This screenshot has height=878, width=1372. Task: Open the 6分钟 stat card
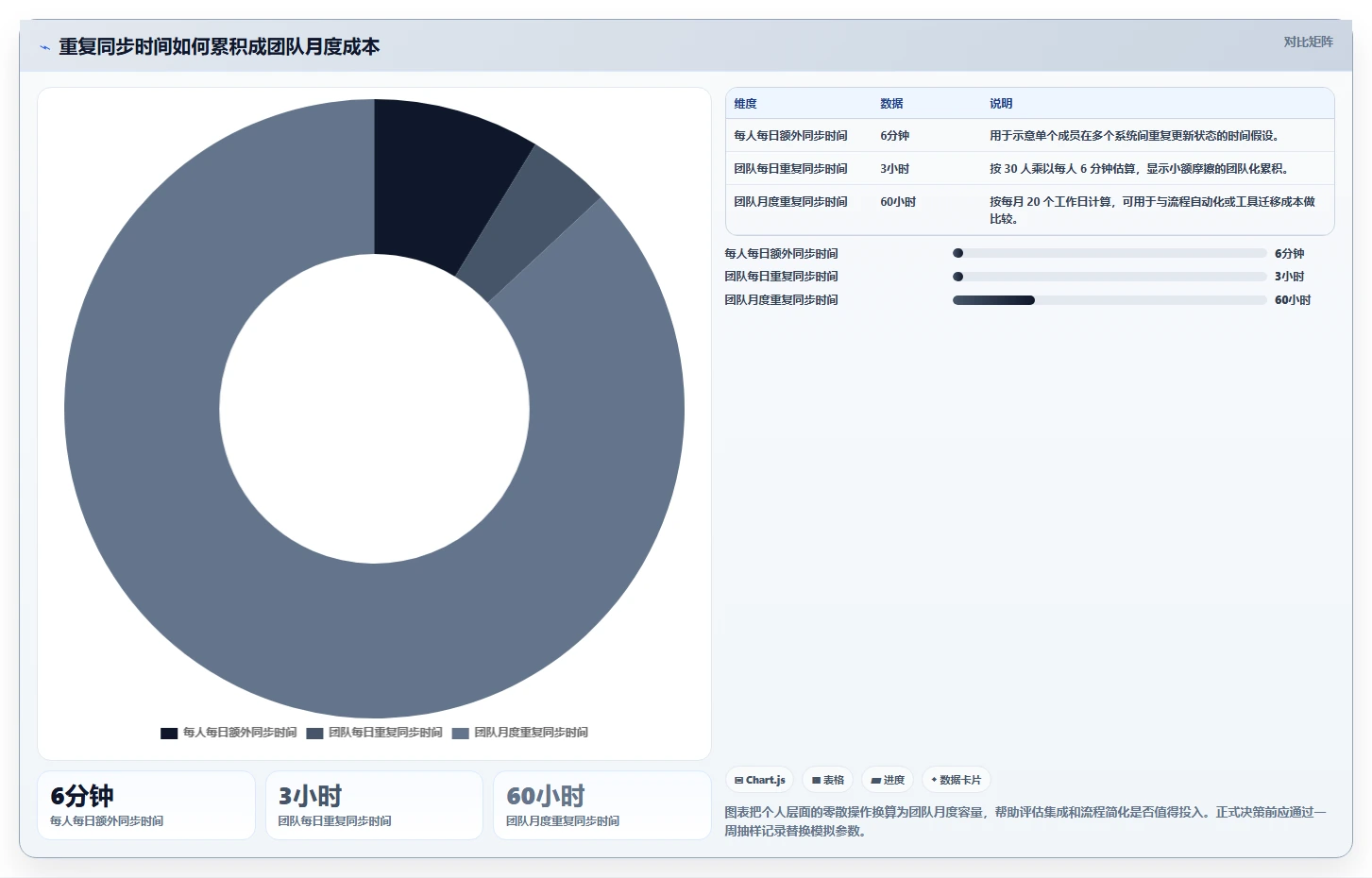tap(146, 805)
